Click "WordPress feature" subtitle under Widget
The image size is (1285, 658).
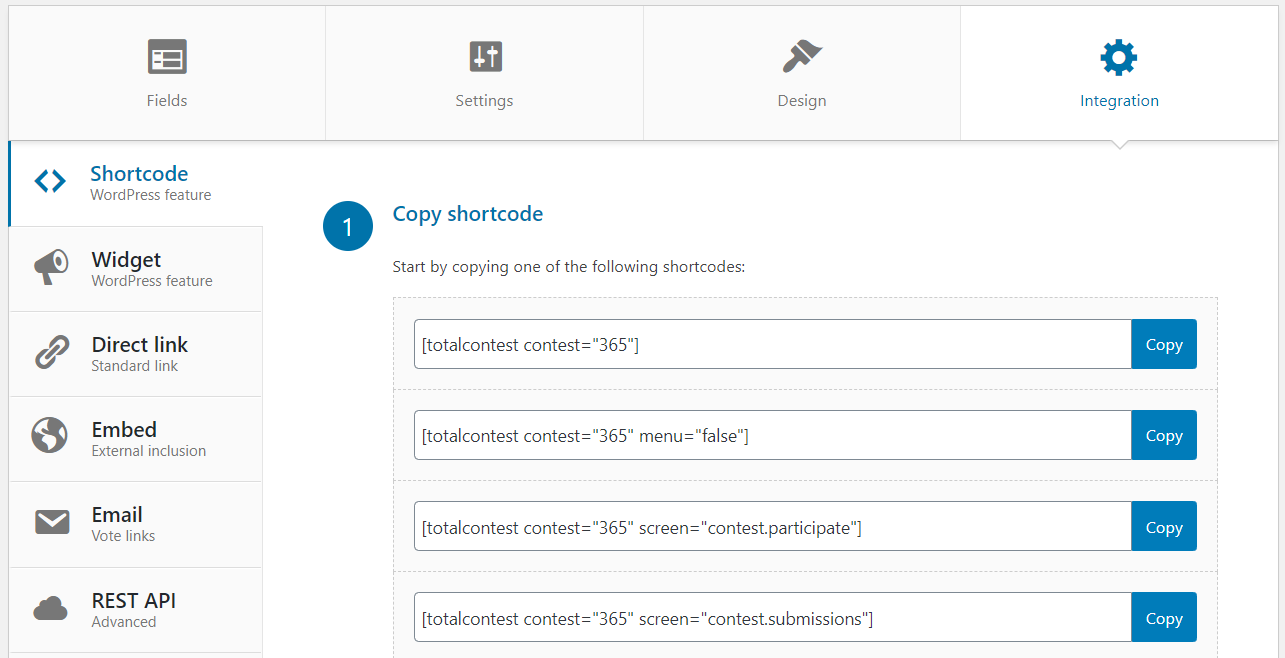(x=152, y=281)
